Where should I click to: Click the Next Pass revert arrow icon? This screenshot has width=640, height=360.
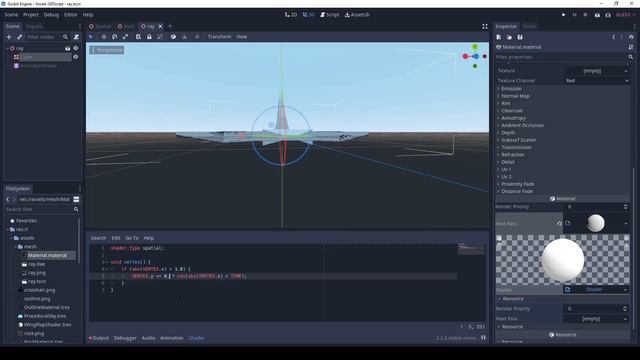tap(559, 223)
